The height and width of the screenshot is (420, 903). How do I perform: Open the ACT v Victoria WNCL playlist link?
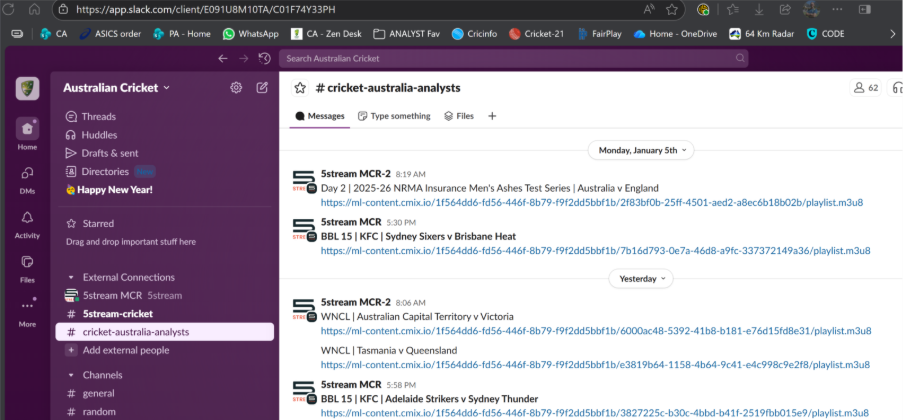pyautogui.click(x=595, y=331)
